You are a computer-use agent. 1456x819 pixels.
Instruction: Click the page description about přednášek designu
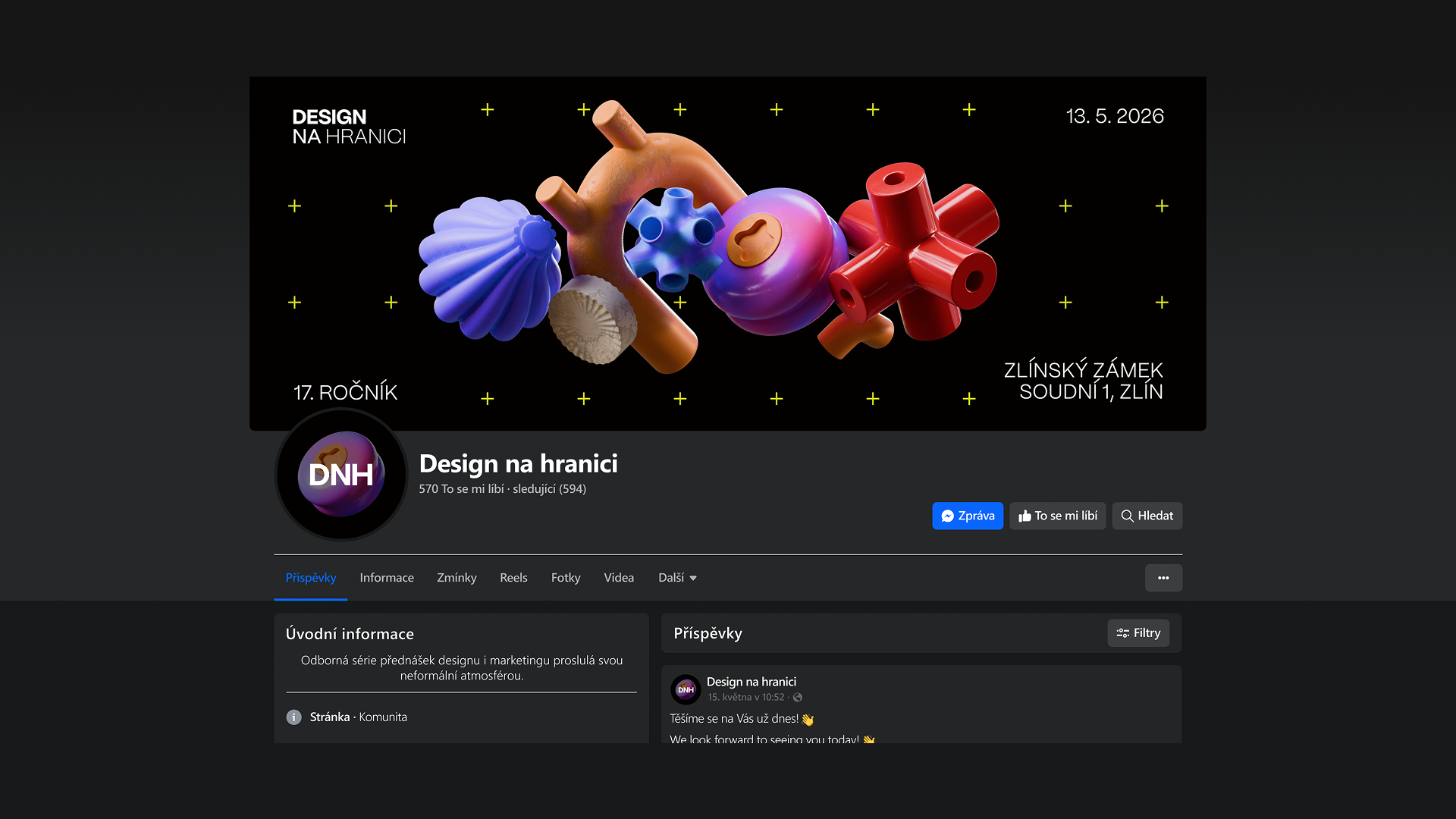click(x=462, y=668)
